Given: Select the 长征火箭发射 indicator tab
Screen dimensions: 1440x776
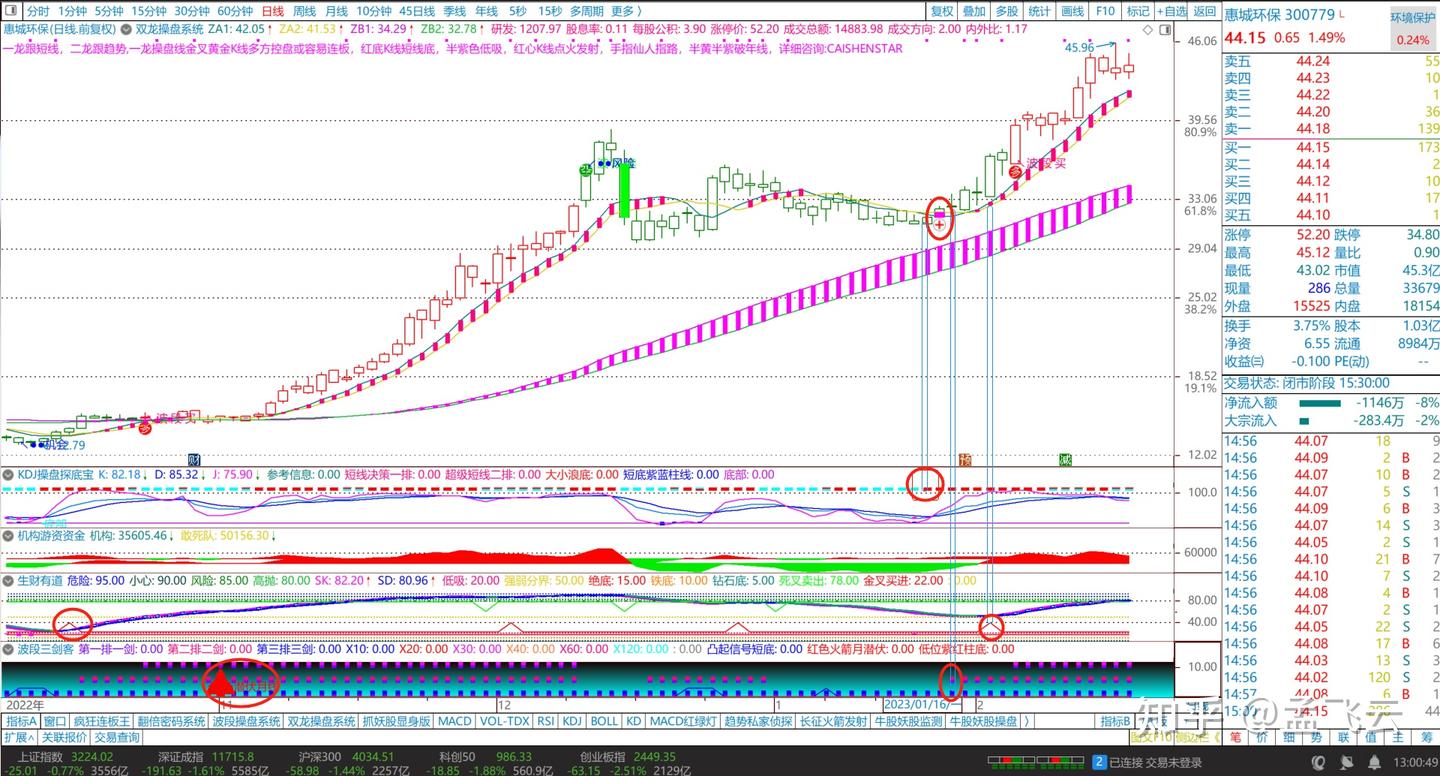Looking at the screenshot, I should pos(834,721).
